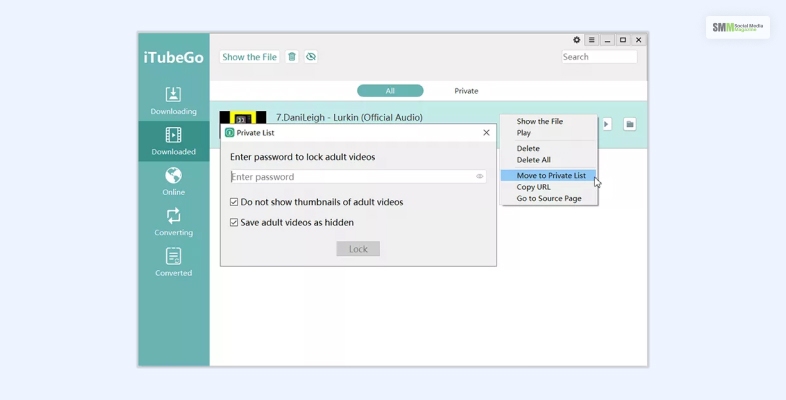This screenshot has height=400, width=786.
Task: Click the crossed-eye private mode icon
Action: (311, 57)
